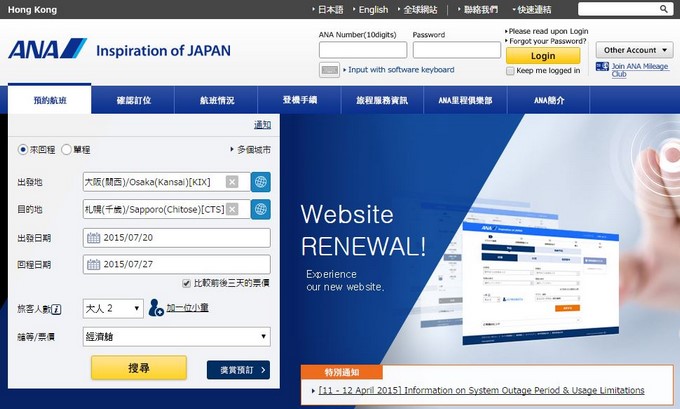Screen dimensions: 680x409
Task: Open the 全球網站 global sites link
Action: pos(420,10)
